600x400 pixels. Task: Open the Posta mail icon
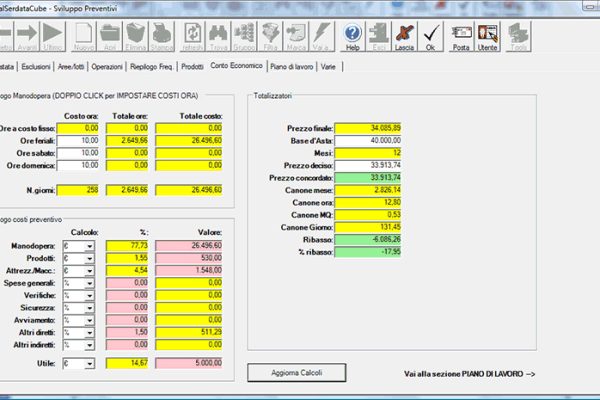(x=461, y=37)
